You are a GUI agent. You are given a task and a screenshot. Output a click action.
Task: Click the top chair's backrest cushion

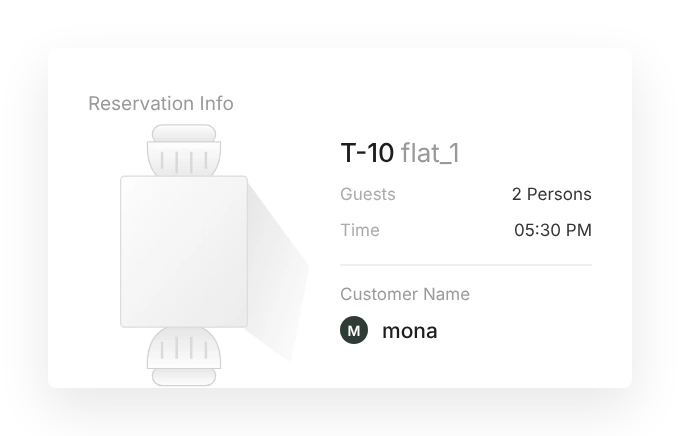click(184, 133)
